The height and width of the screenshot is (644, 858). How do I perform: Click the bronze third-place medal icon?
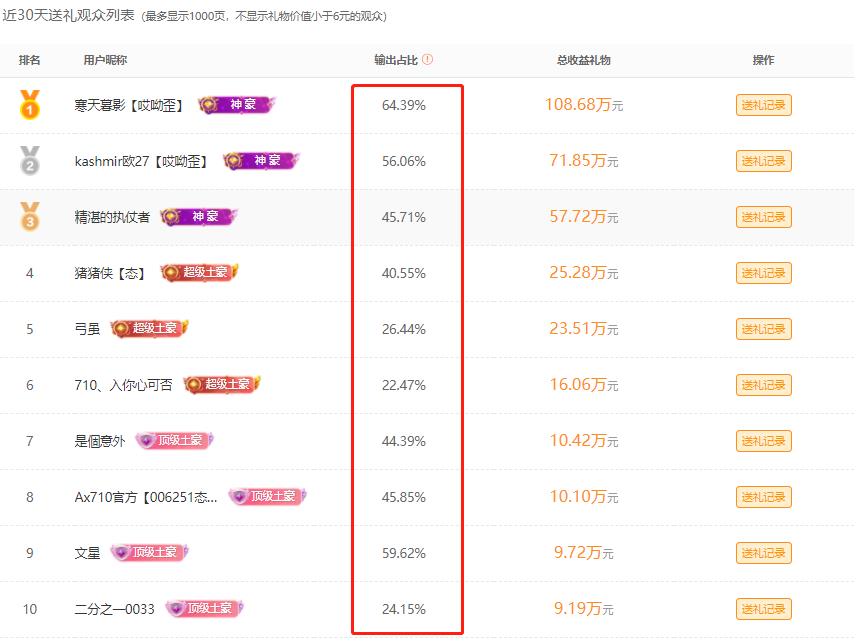click(x=30, y=216)
